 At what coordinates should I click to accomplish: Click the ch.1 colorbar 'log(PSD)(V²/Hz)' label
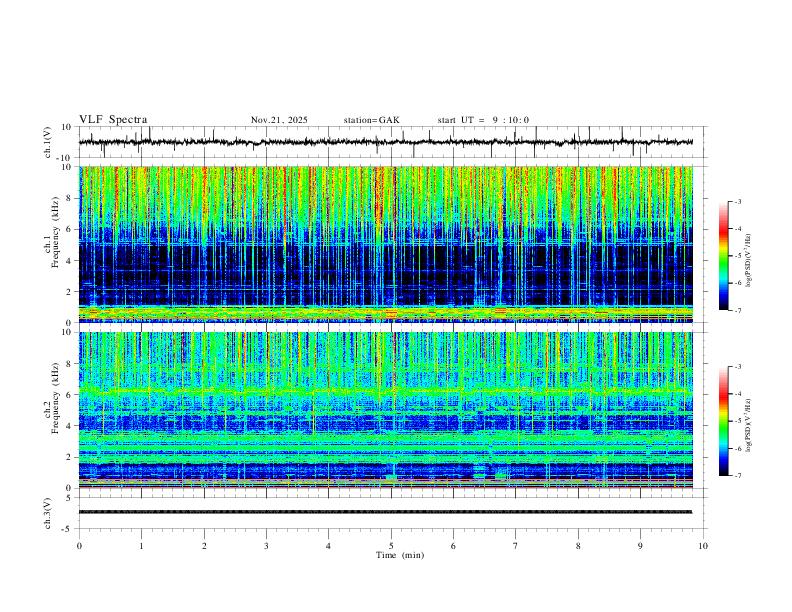(748, 260)
